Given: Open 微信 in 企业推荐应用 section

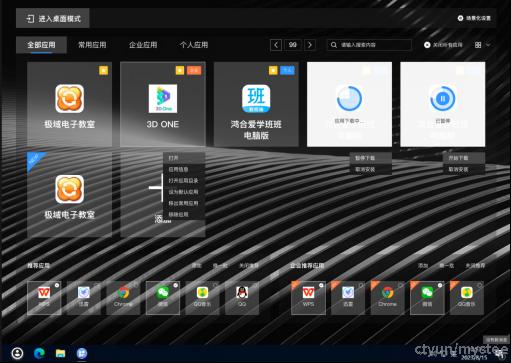Looking at the screenshot, I should [427, 298].
